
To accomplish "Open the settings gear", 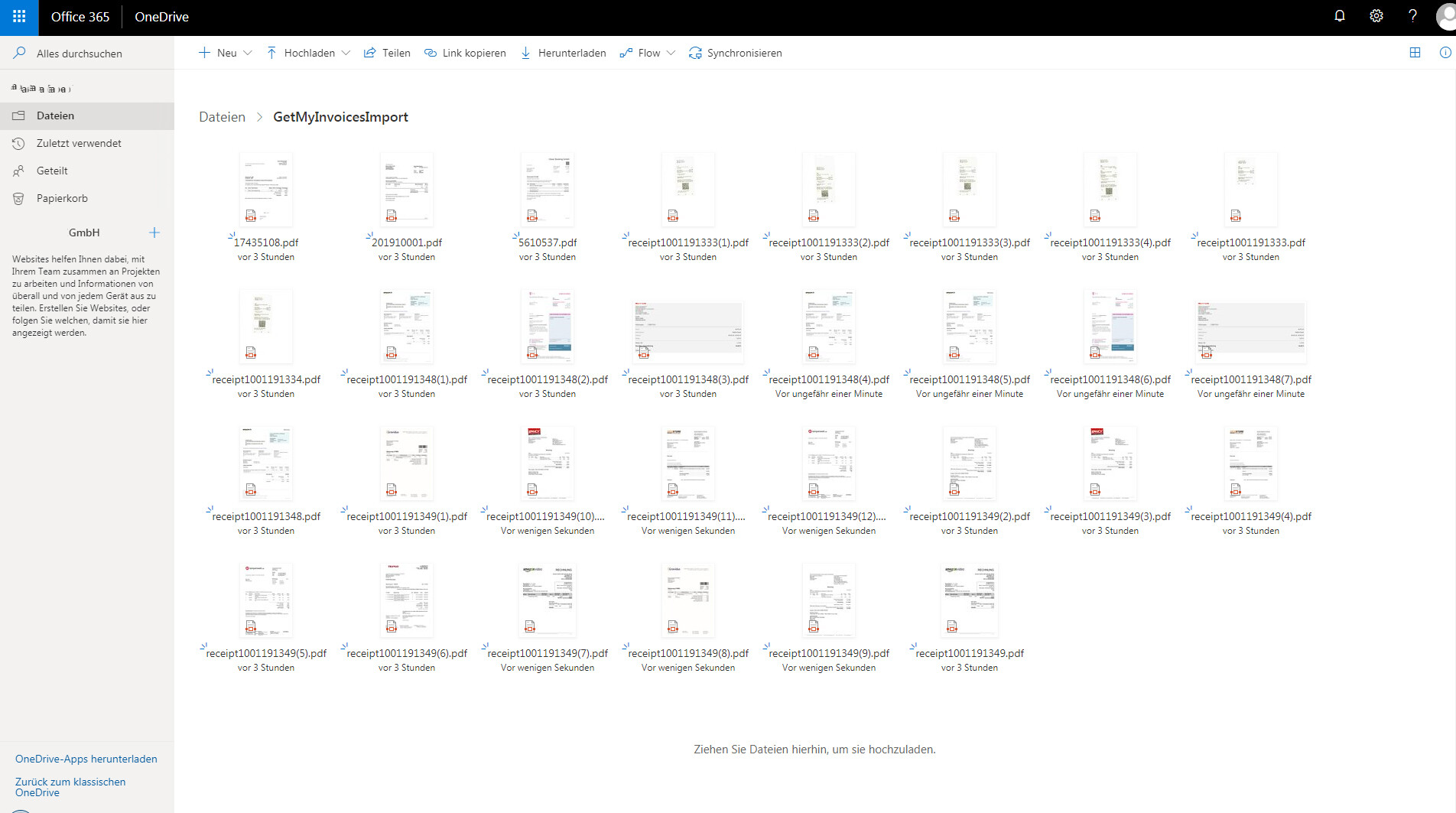I will coord(1376,16).
